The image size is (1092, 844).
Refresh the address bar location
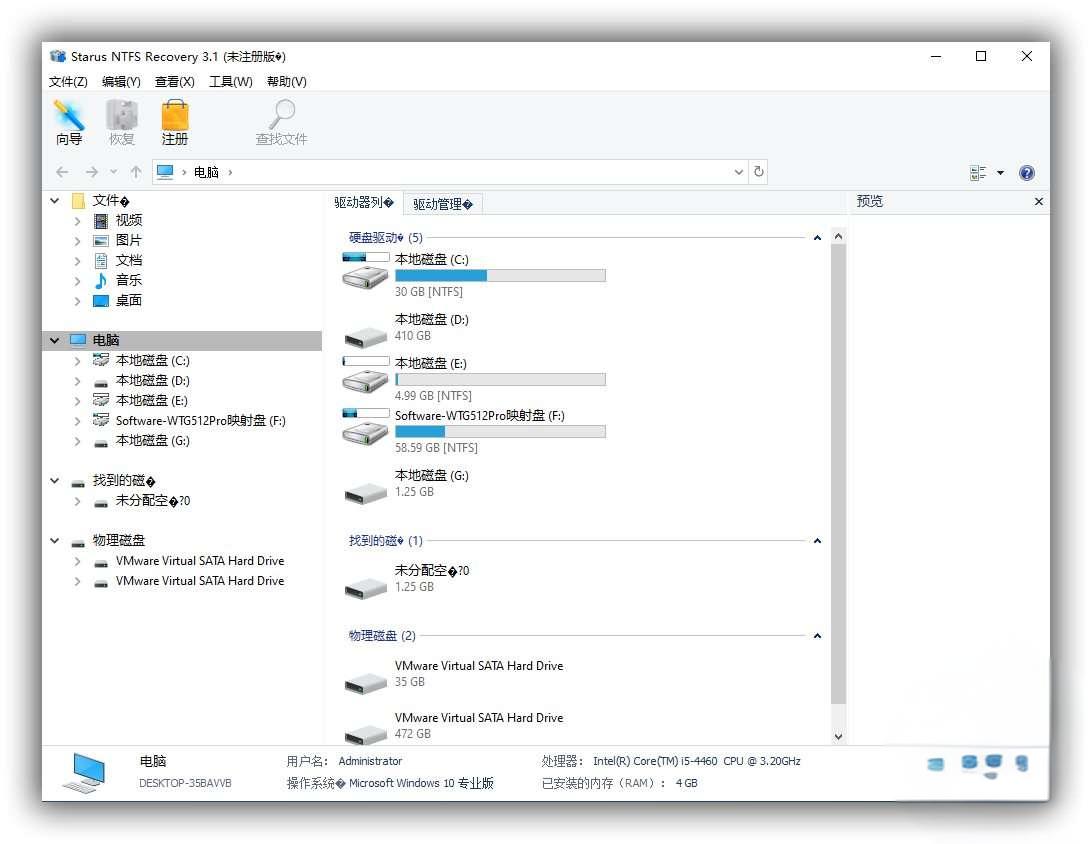point(759,172)
